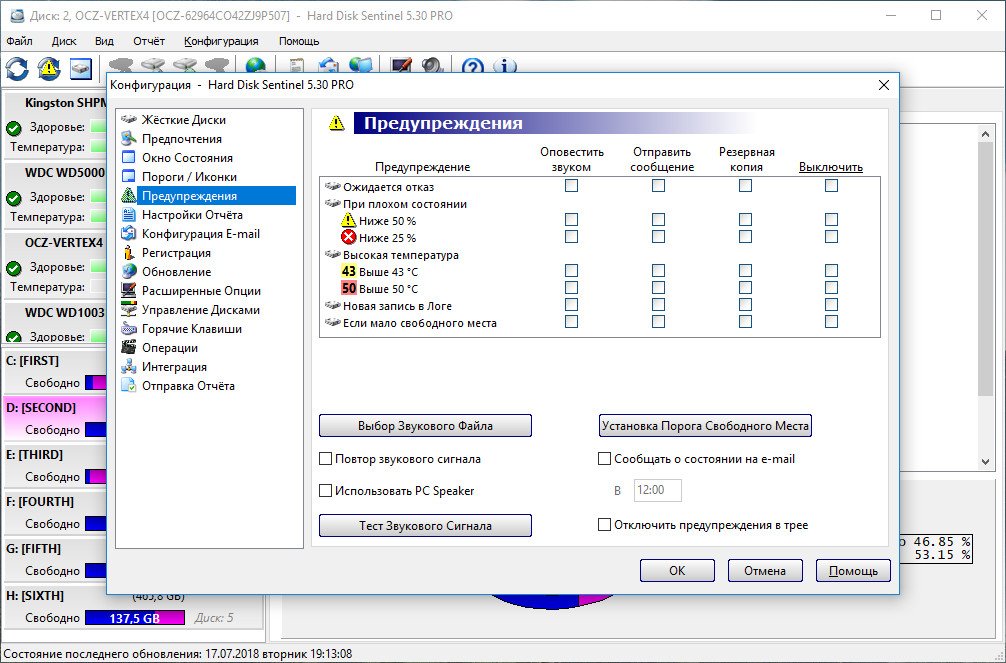
Task: Click the plain globe icon in the toolbar
Action: (255, 65)
